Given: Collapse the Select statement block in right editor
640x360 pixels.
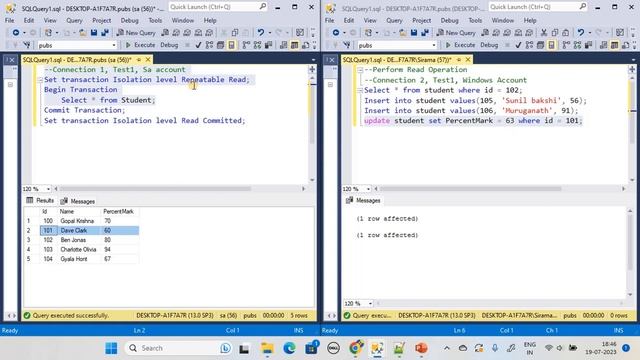Looking at the screenshot, I should pos(360,90).
